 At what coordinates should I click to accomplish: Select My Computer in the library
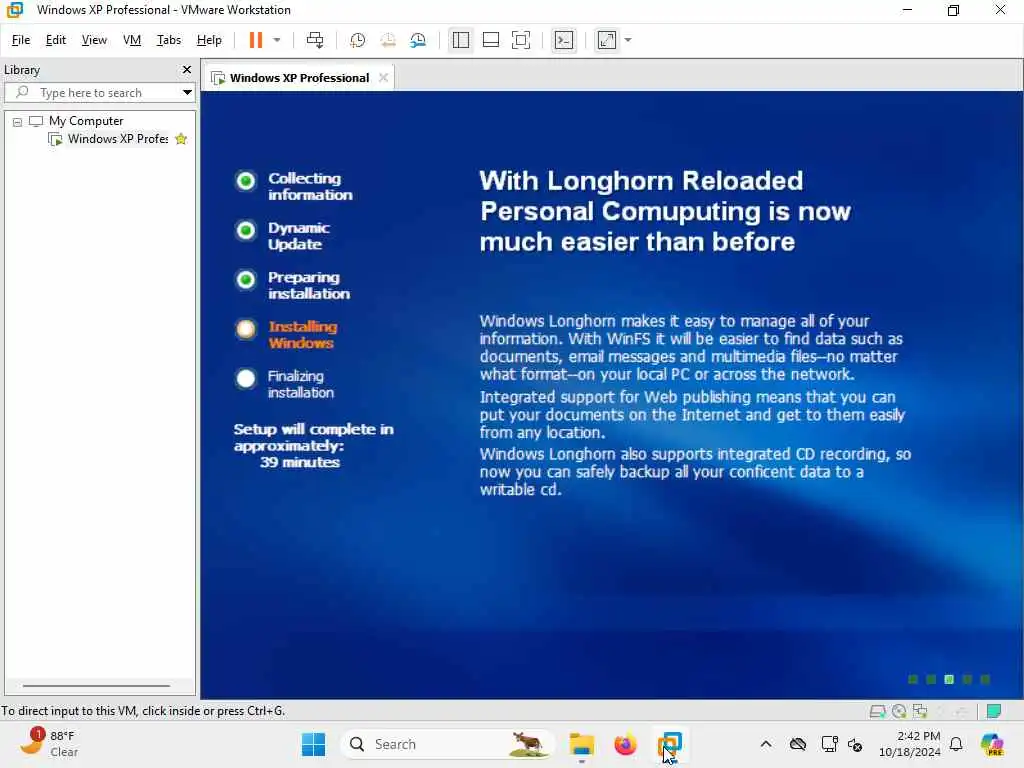point(86,121)
